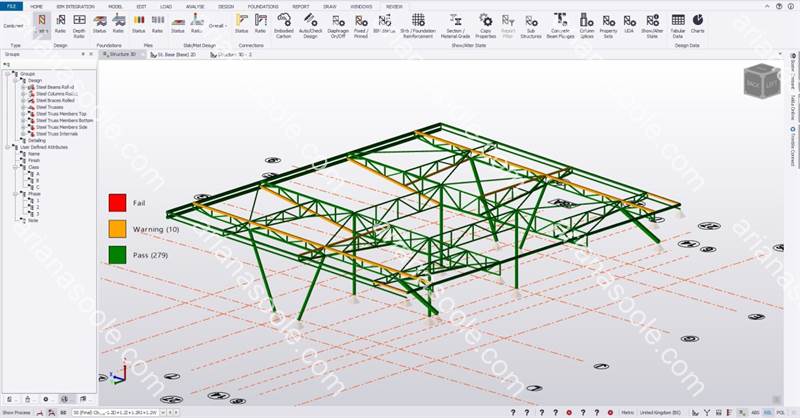Open the Charts pie icon

click(x=697, y=23)
